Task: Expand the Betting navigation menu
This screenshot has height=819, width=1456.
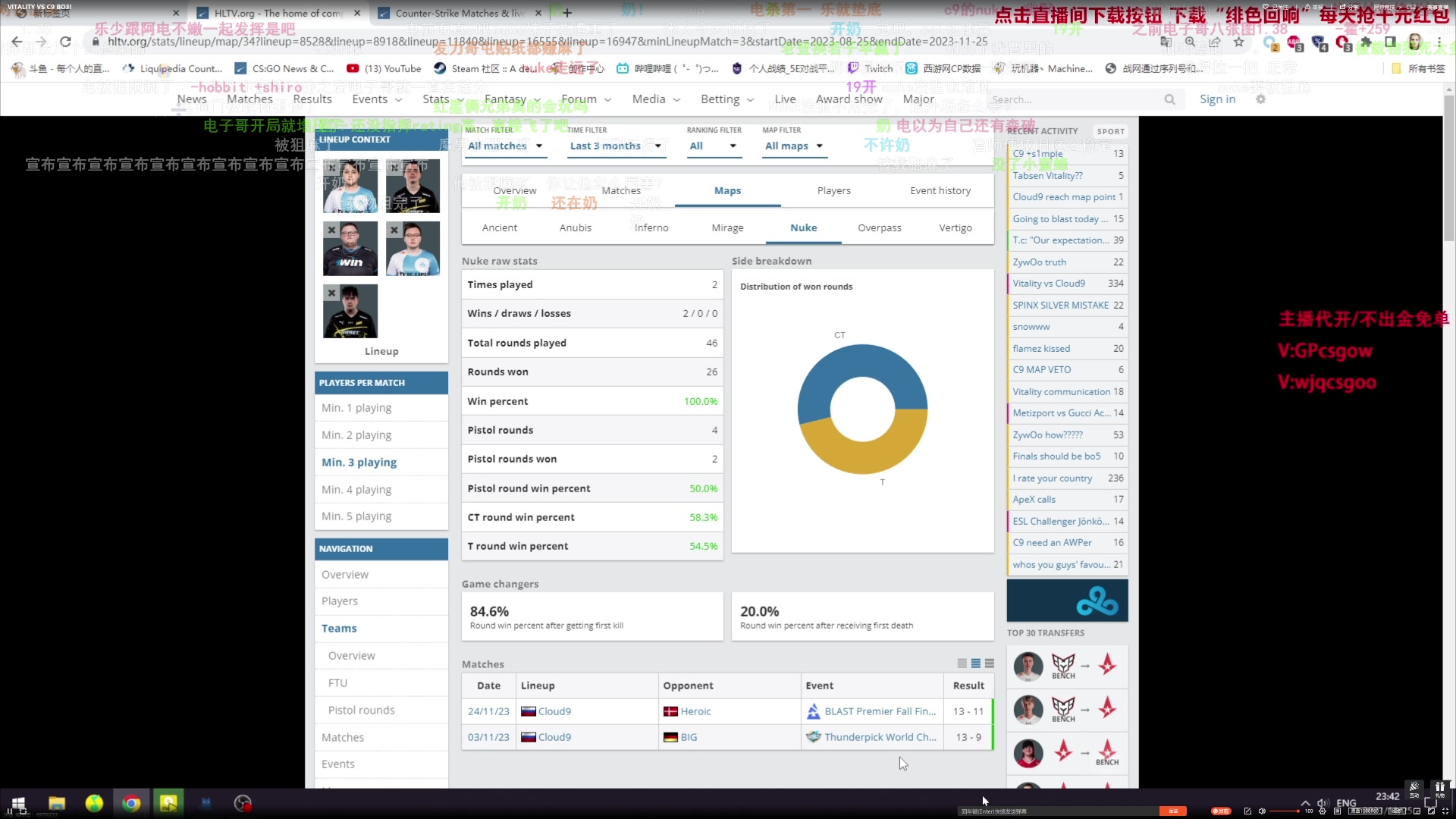Action: point(727,99)
